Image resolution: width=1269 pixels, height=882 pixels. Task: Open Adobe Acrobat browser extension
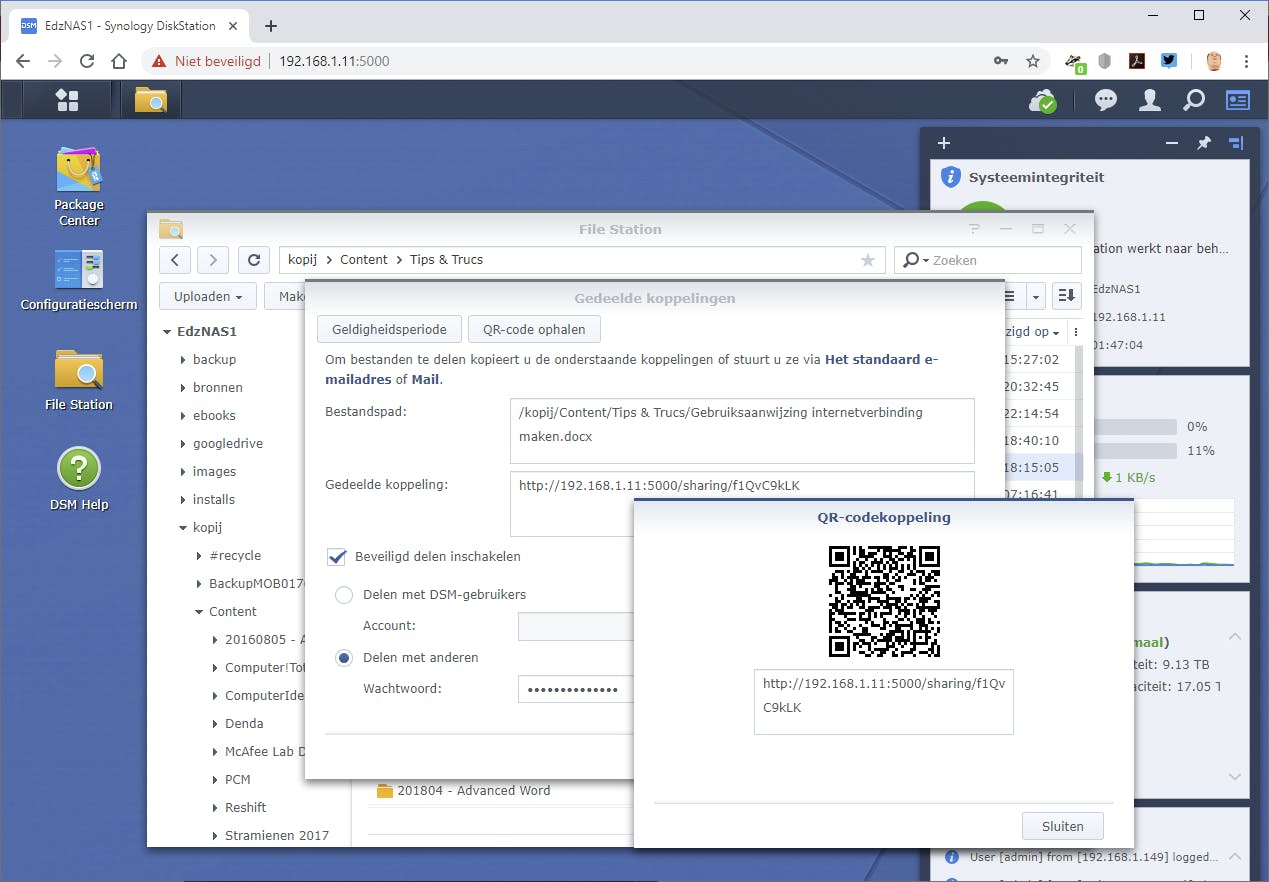[1137, 61]
